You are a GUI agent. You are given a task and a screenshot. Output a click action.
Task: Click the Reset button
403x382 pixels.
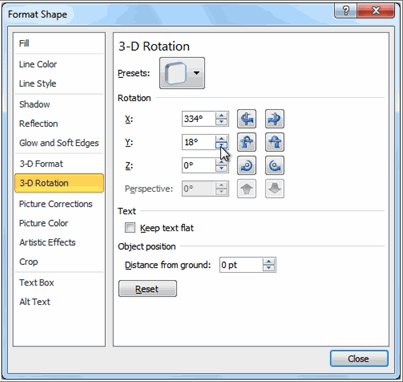click(x=147, y=289)
